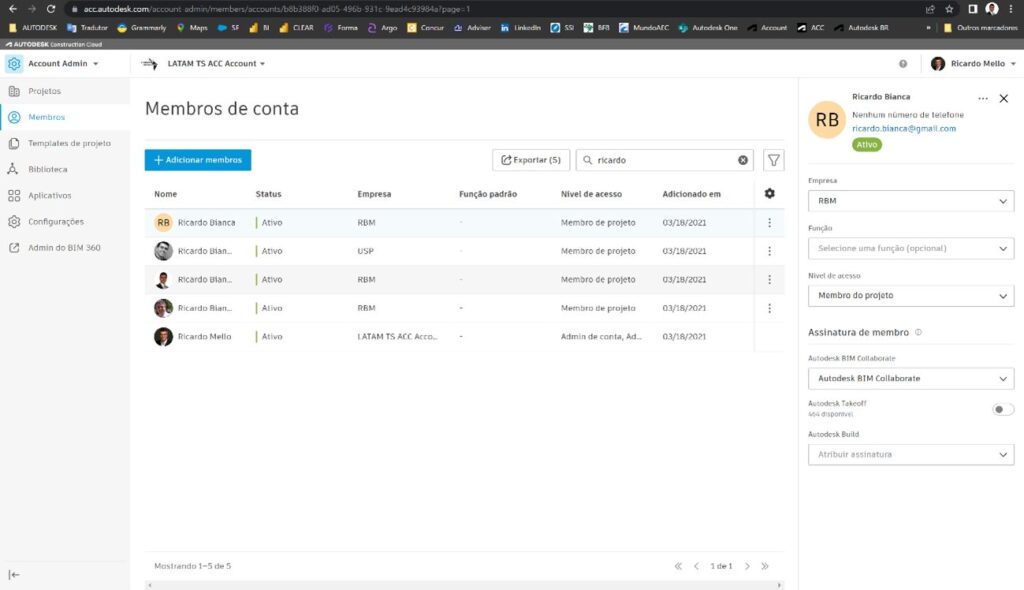The image size is (1024, 590).
Task: Click the LATAM TS ACC Acco... company cell
Action: pyautogui.click(x=397, y=336)
